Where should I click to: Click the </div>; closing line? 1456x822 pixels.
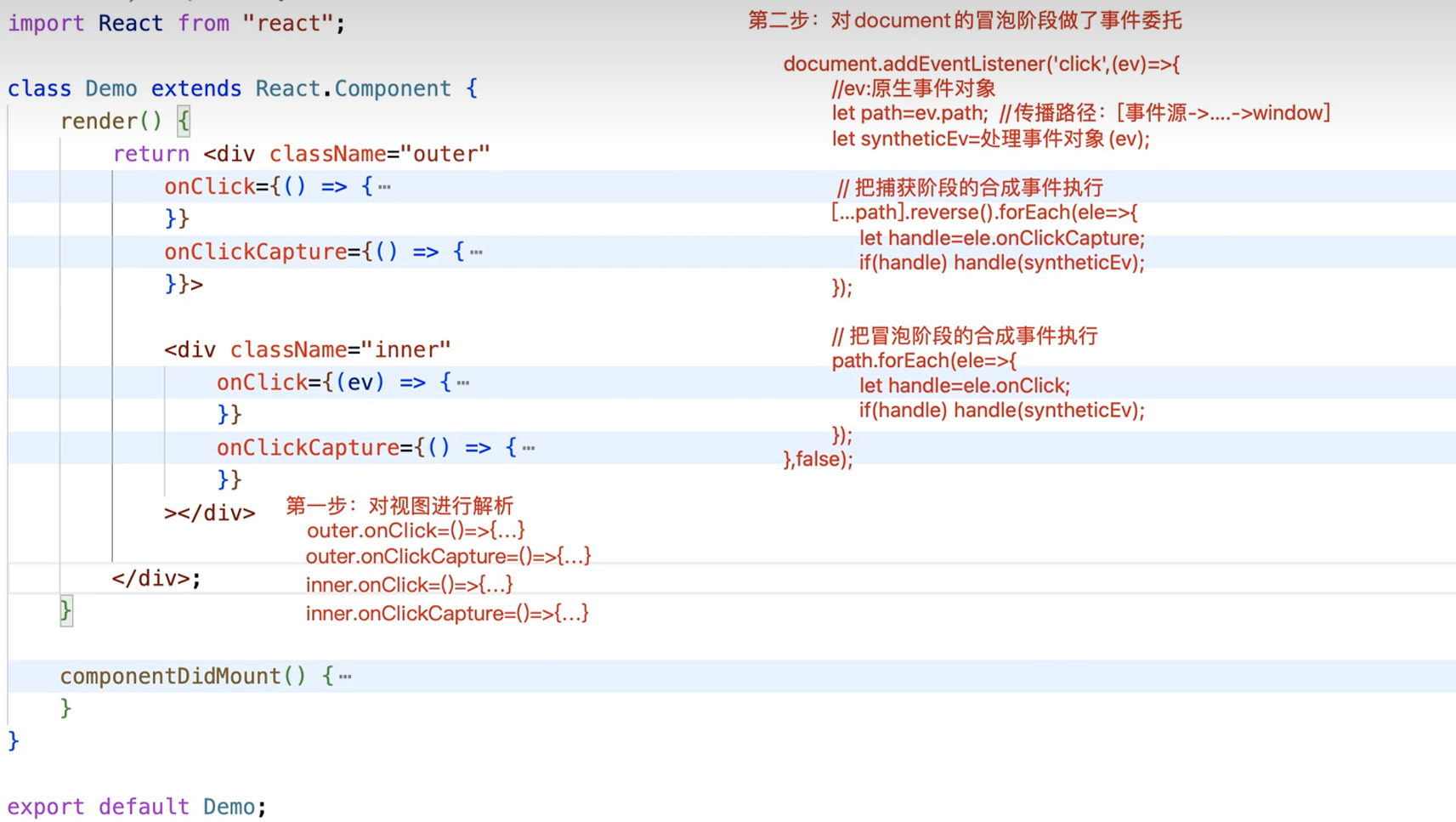pyautogui.click(x=156, y=578)
